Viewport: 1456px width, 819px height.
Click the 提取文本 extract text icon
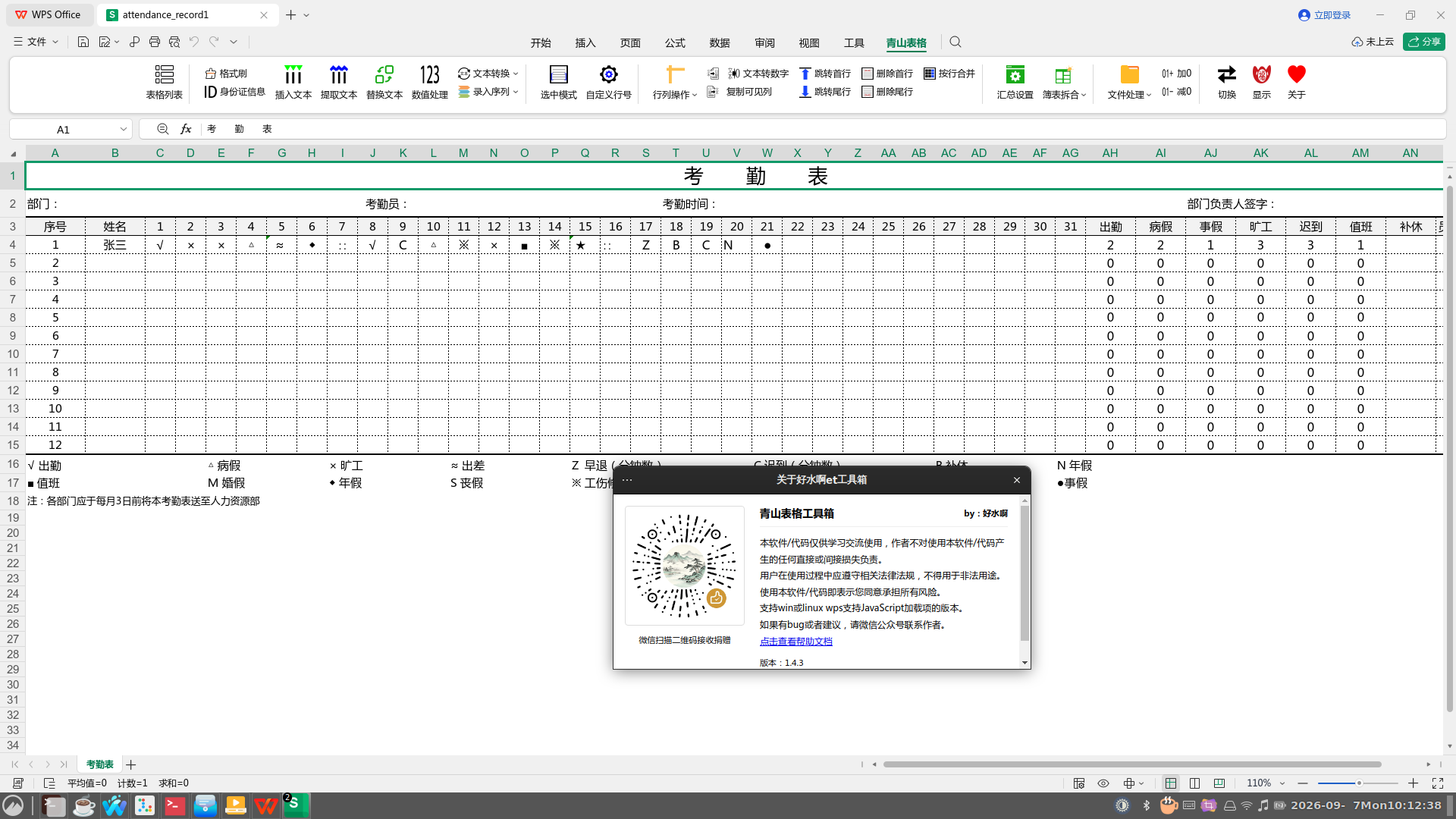coord(338,74)
